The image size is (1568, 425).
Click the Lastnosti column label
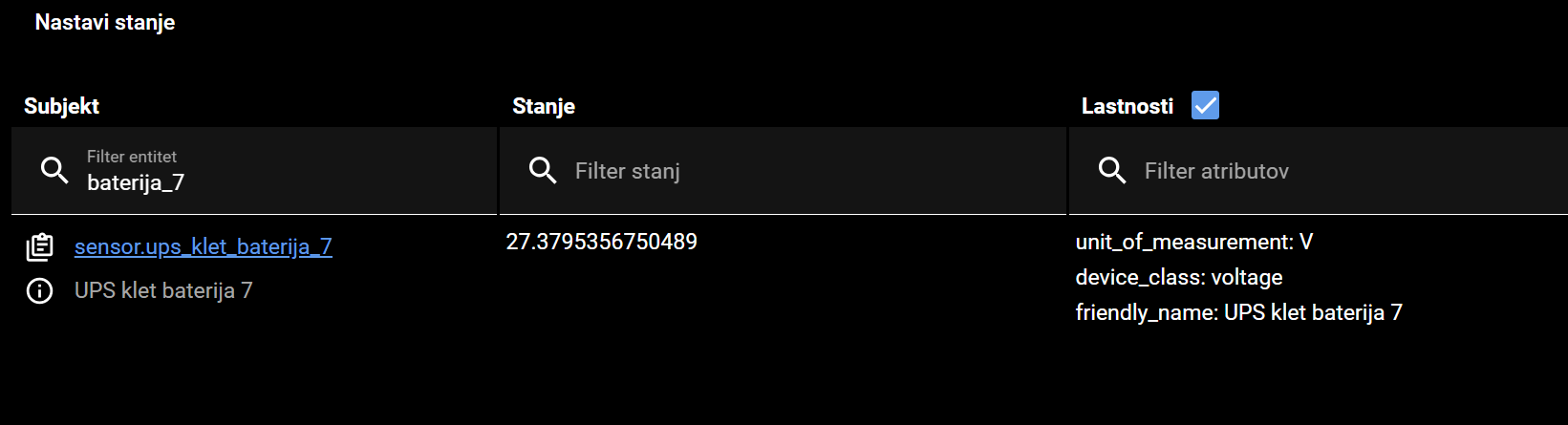tap(1128, 106)
